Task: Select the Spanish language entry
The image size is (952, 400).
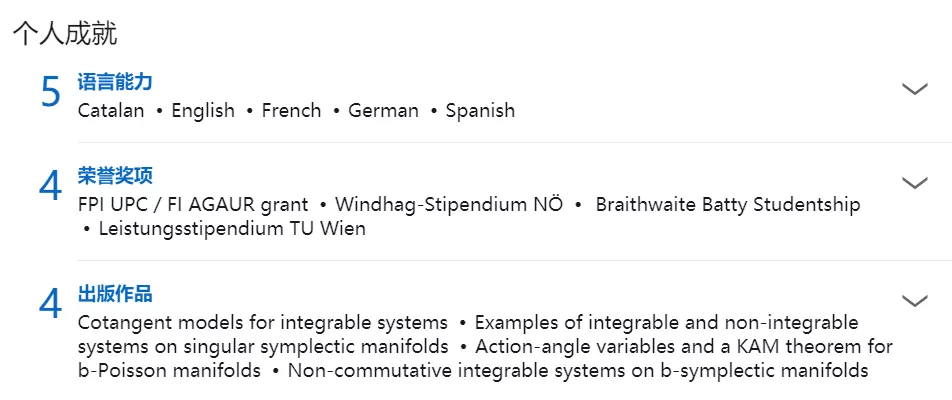Action: (480, 110)
